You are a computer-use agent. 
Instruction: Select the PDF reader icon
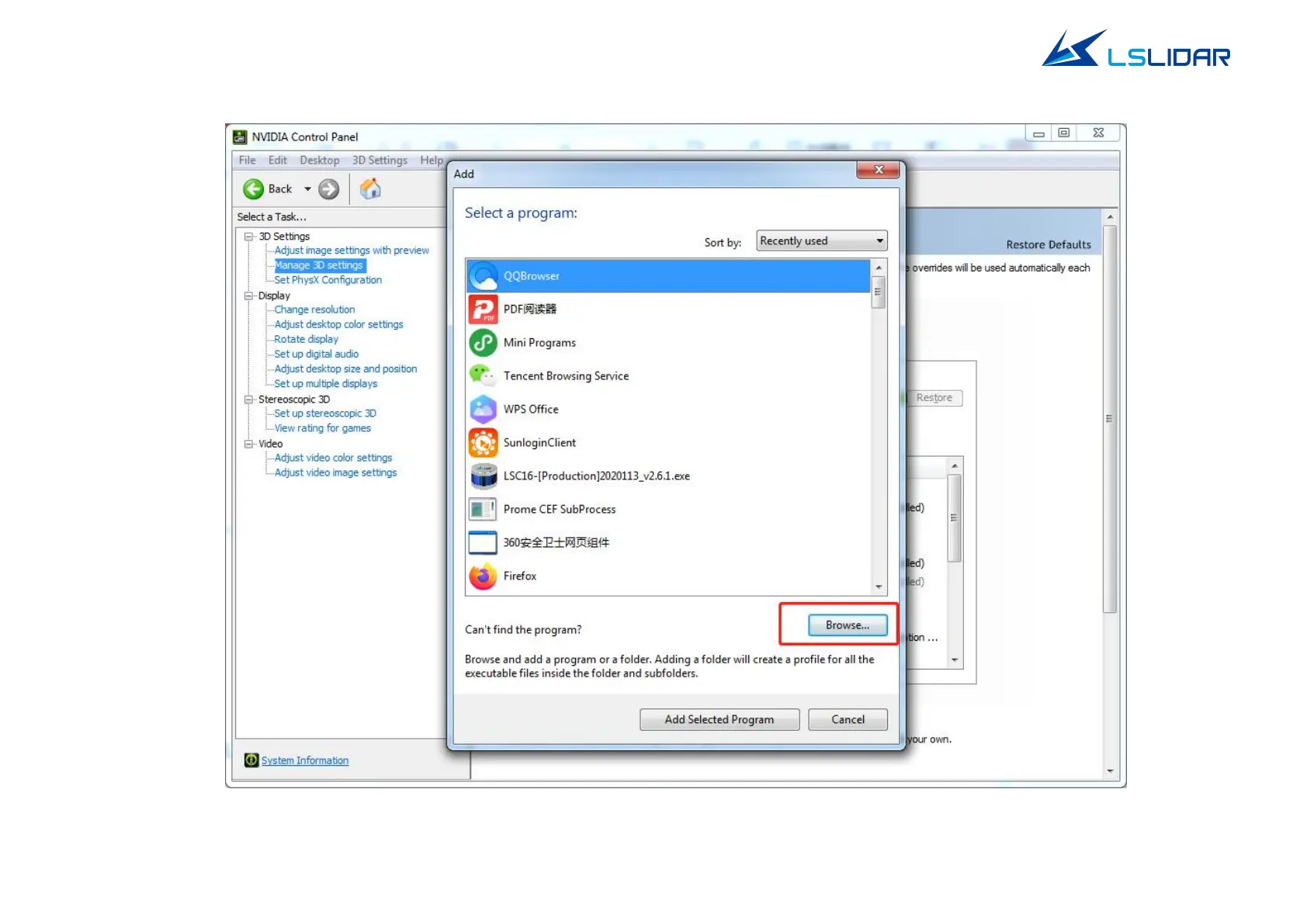(x=483, y=310)
